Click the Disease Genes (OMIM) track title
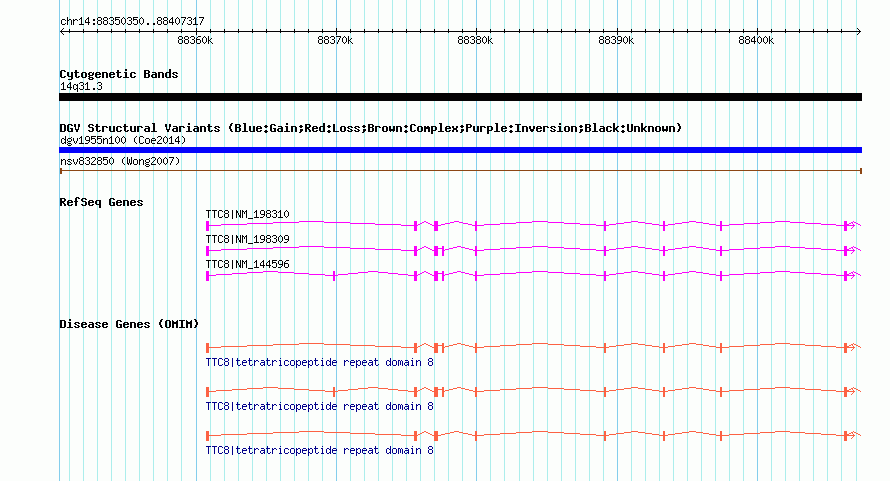The height and width of the screenshot is (481, 890). click(x=129, y=324)
